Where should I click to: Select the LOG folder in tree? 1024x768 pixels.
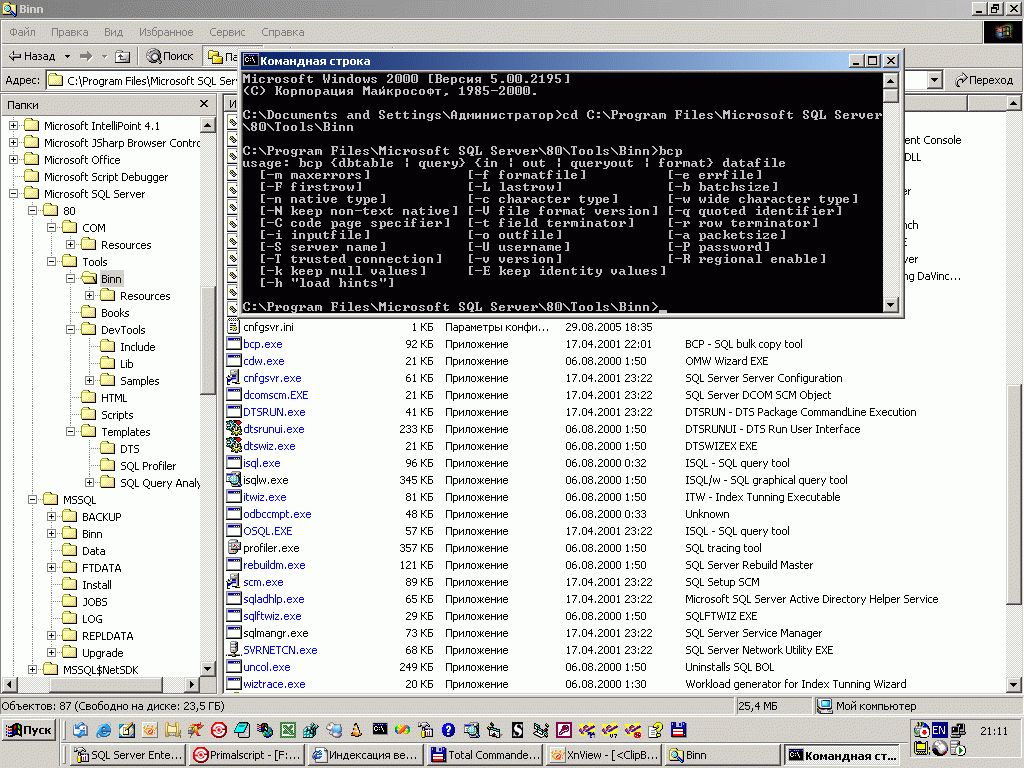pyautogui.click(x=92, y=618)
